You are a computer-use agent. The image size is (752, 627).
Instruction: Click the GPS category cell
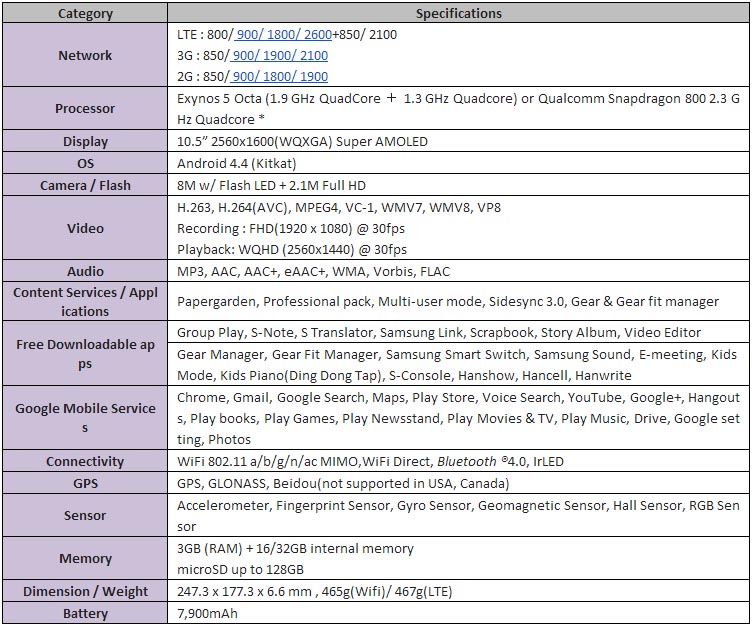pos(85,483)
